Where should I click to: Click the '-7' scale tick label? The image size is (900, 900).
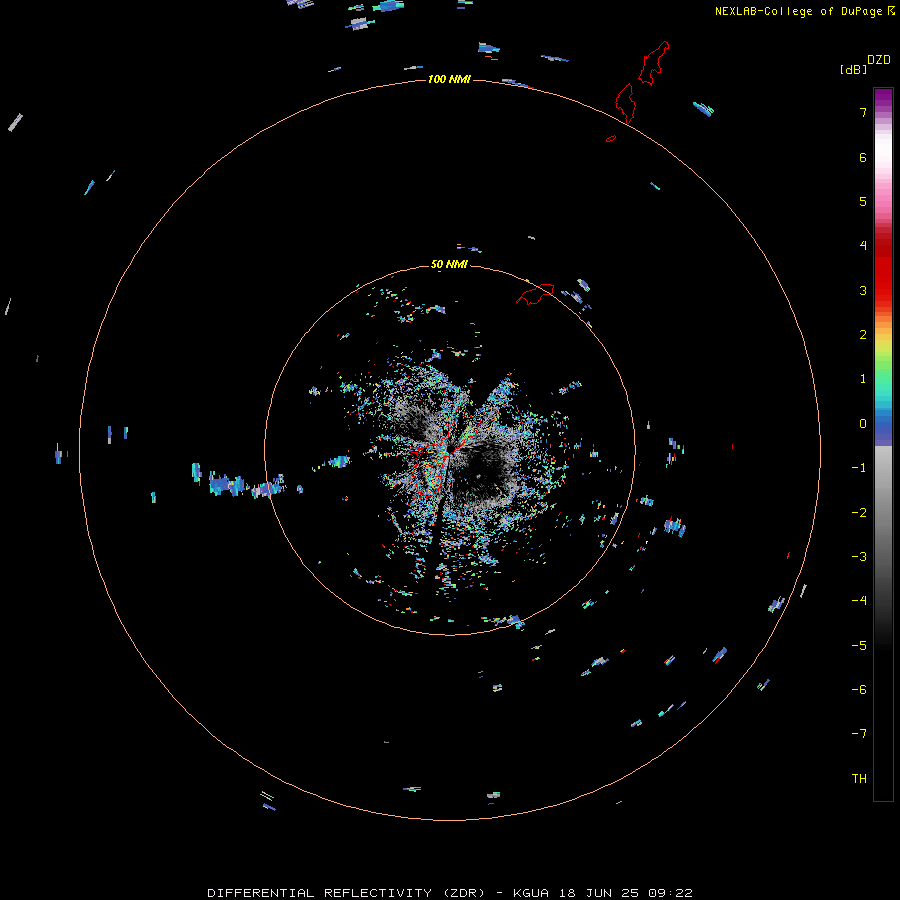point(859,734)
